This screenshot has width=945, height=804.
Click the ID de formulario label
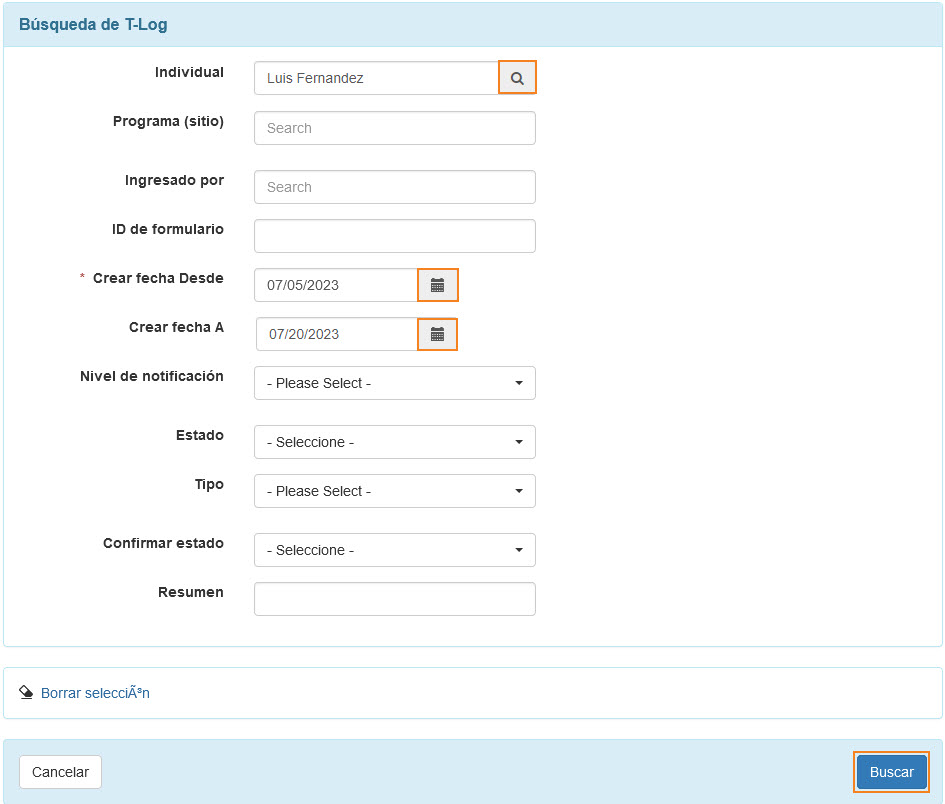168,229
